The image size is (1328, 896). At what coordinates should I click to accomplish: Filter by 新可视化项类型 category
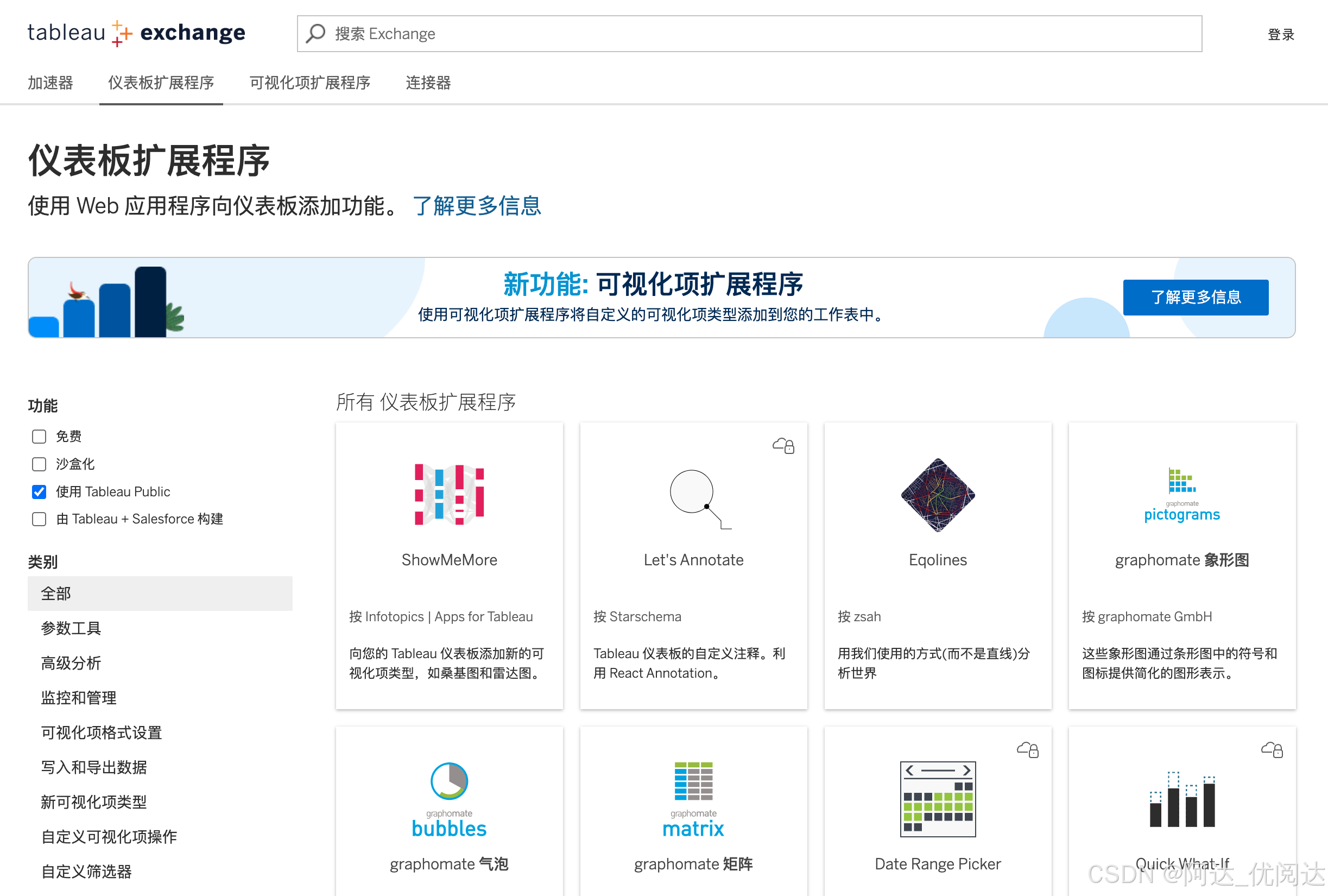(x=160, y=802)
